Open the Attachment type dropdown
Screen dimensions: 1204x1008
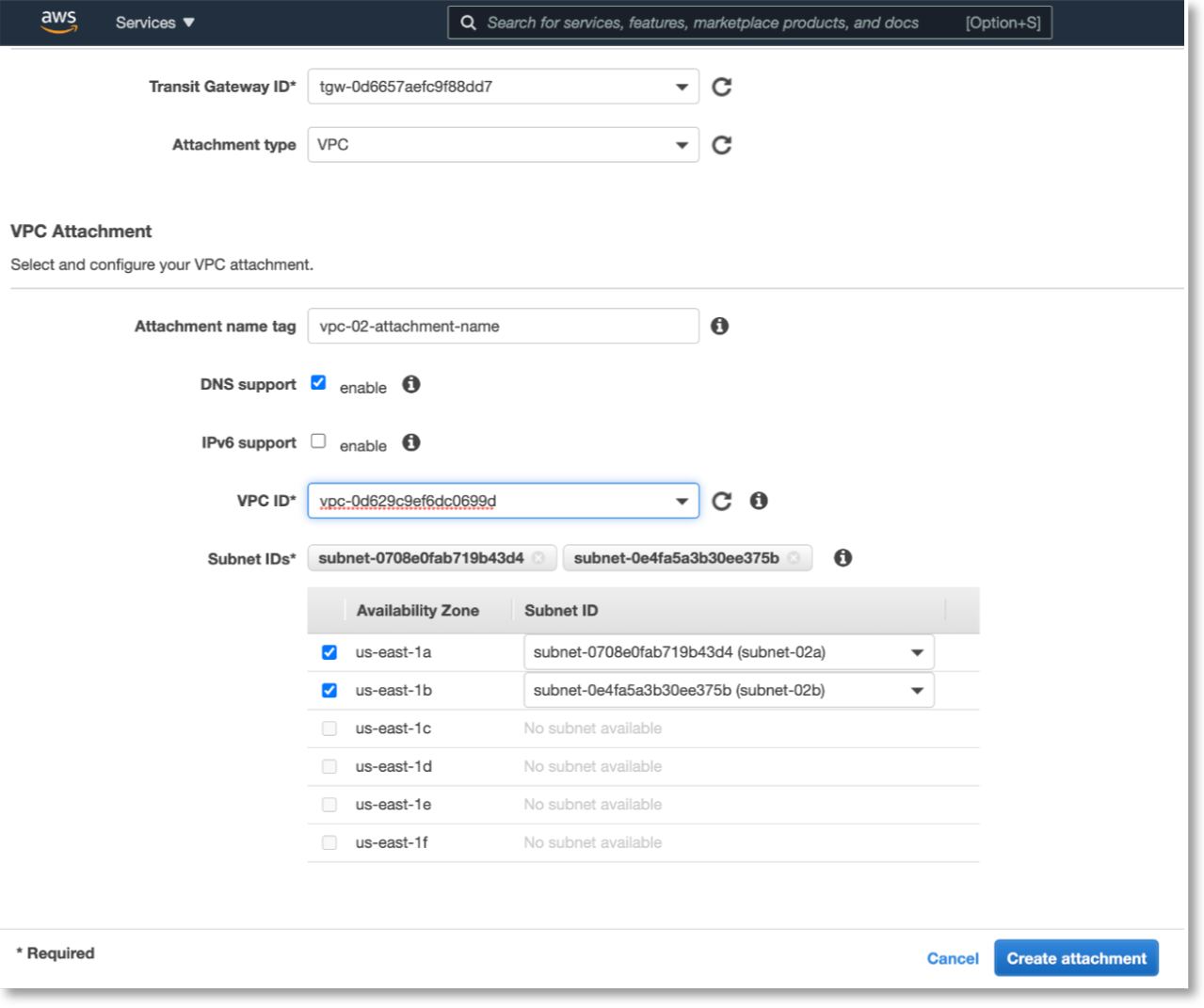click(x=503, y=145)
